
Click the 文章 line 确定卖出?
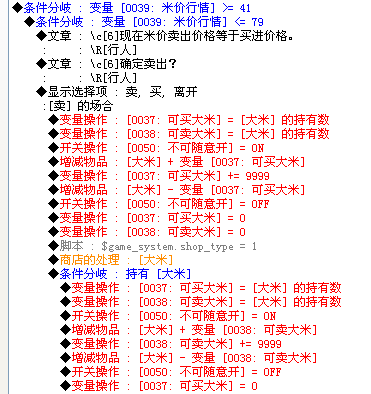[x=106, y=64]
